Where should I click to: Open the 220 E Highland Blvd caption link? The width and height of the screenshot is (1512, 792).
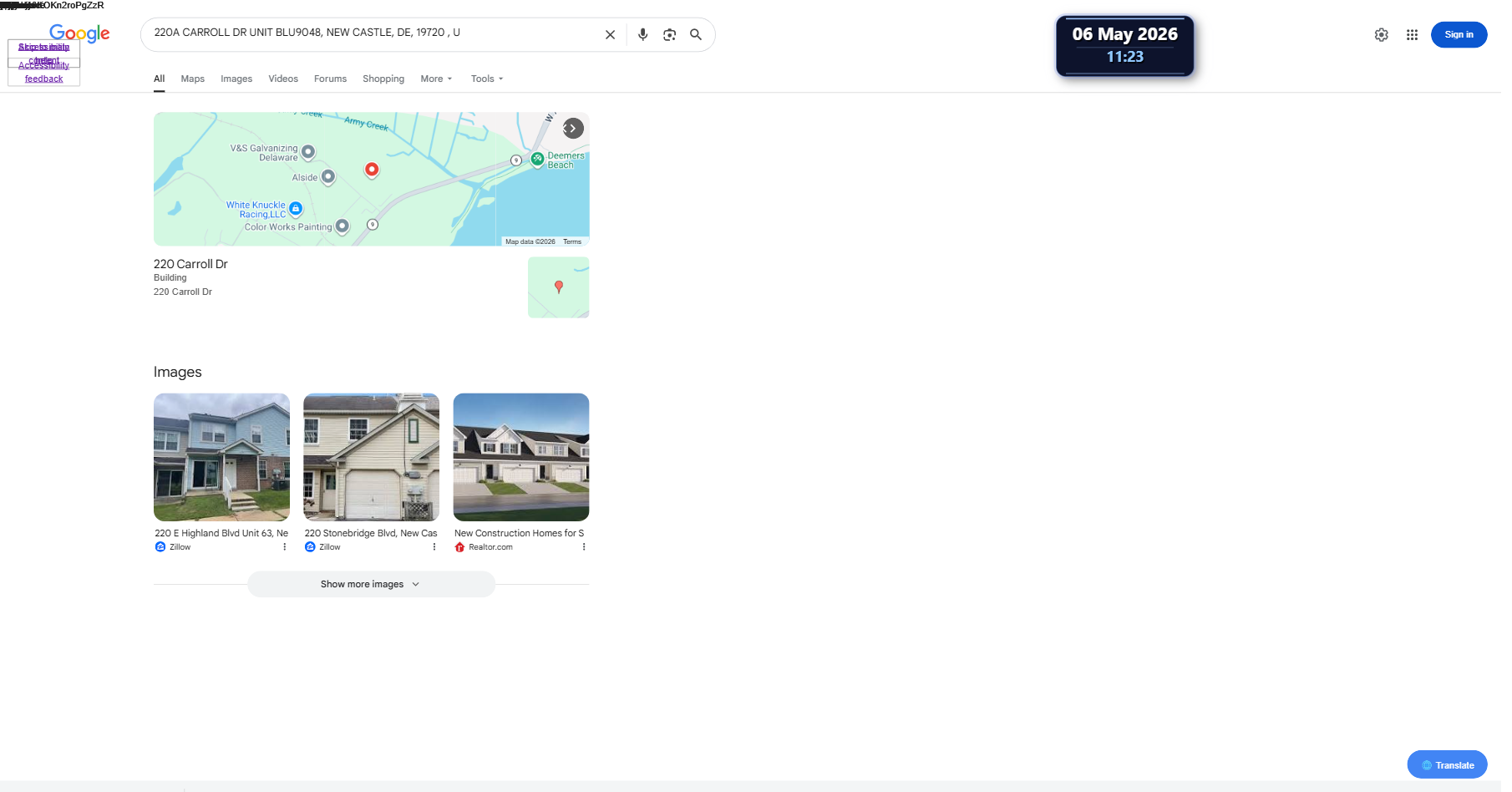[x=221, y=533]
